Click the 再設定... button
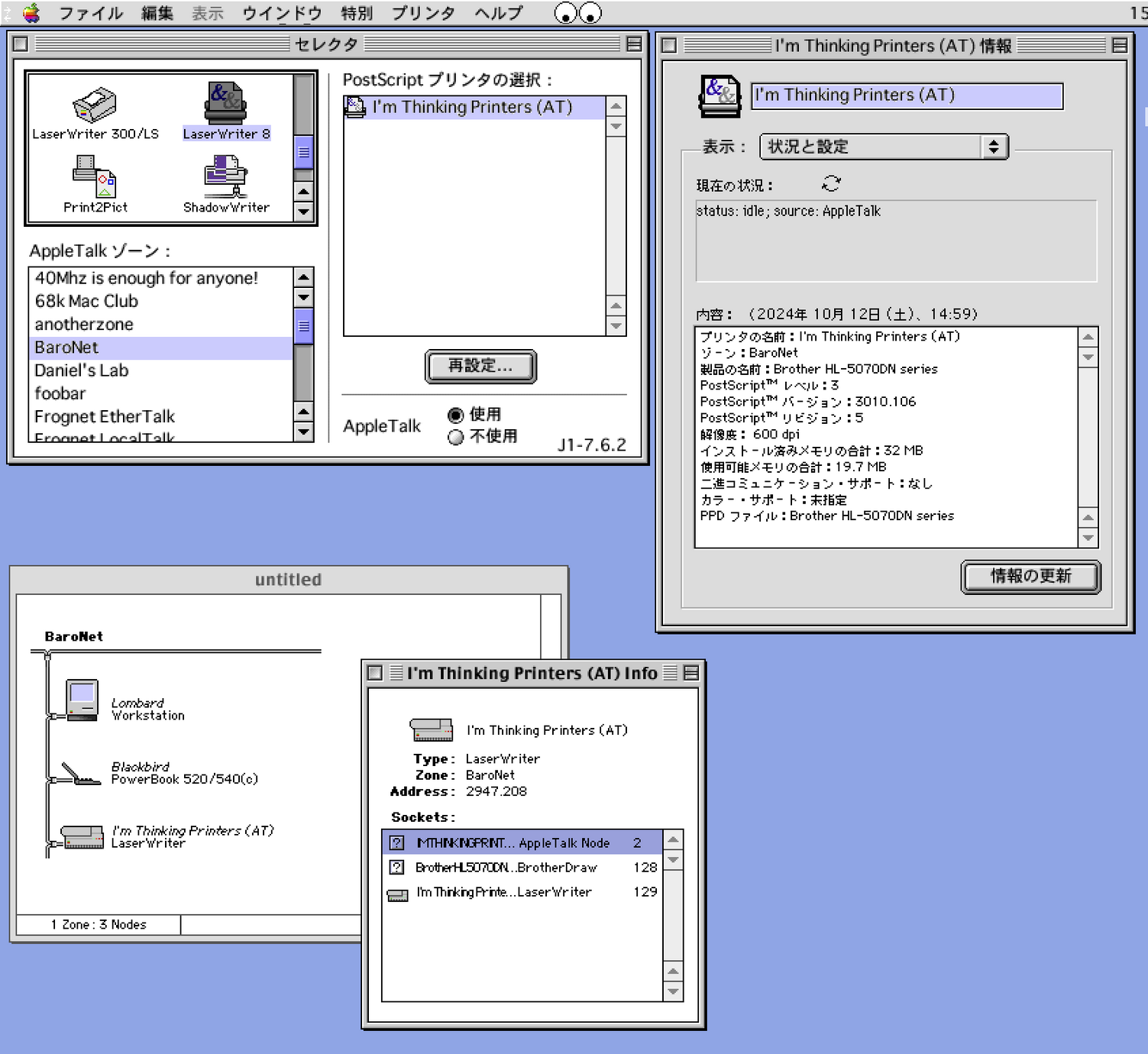1148x1054 pixels. pyautogui.click(x=480, y=366)
